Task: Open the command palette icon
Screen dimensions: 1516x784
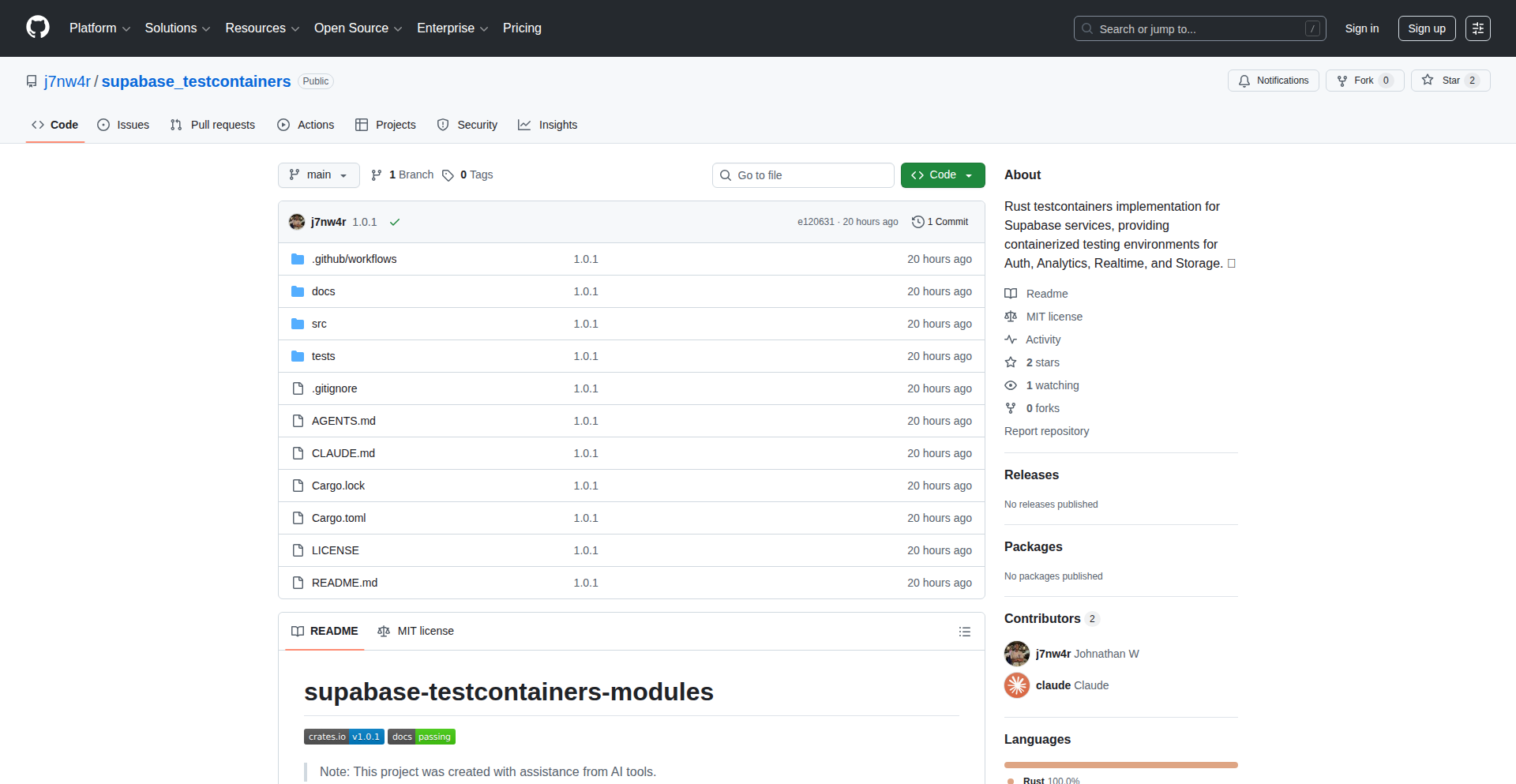Action: pyautogui.click(x=1477, y=28)
